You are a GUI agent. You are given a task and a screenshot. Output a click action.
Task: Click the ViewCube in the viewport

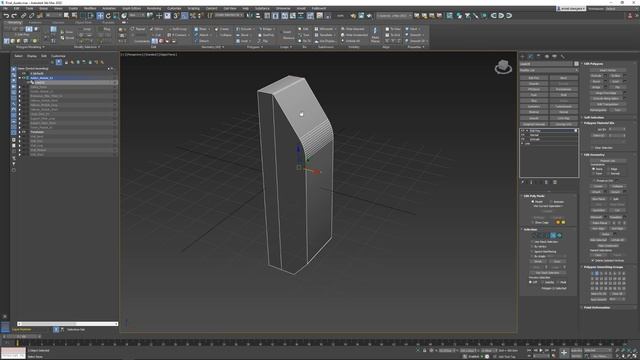click(503, 67)
